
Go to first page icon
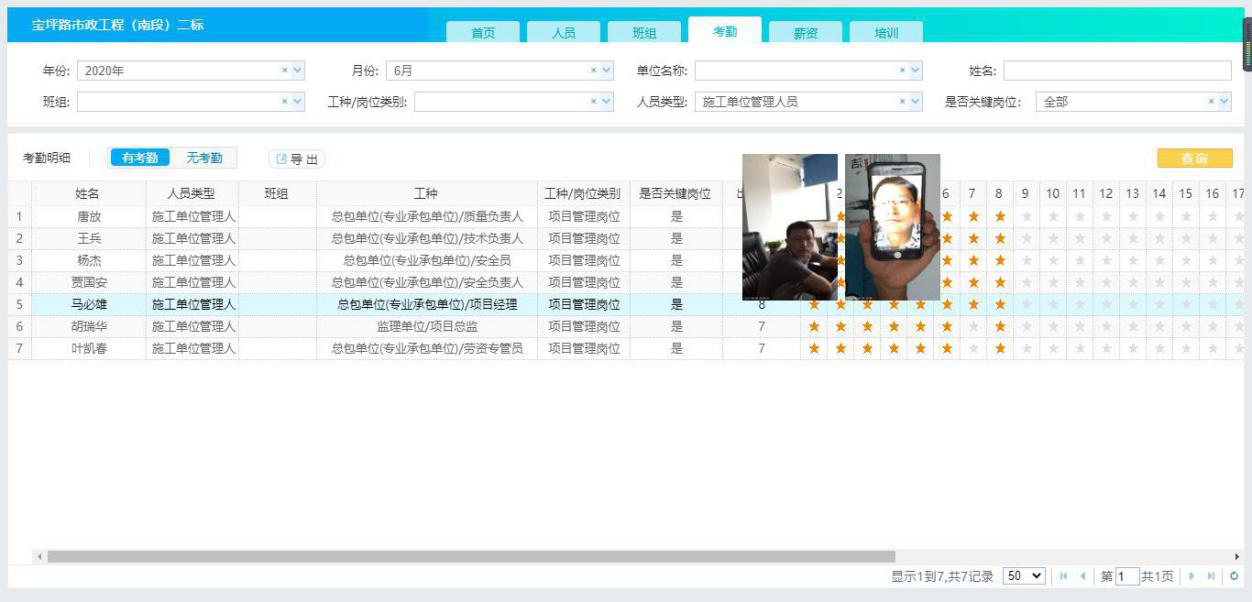[1063, 576]
